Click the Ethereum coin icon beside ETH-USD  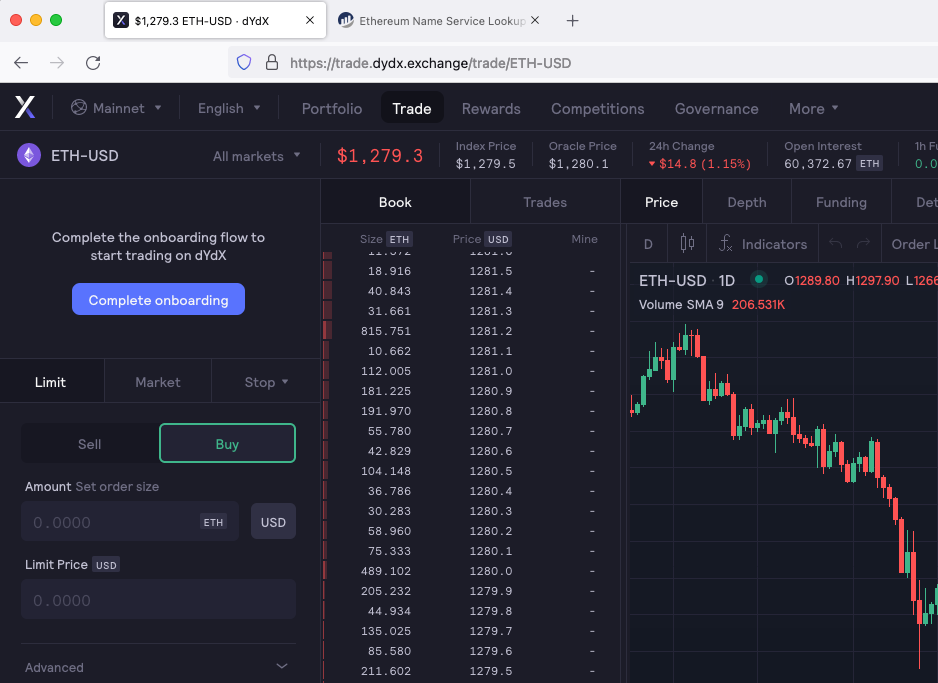29,155
